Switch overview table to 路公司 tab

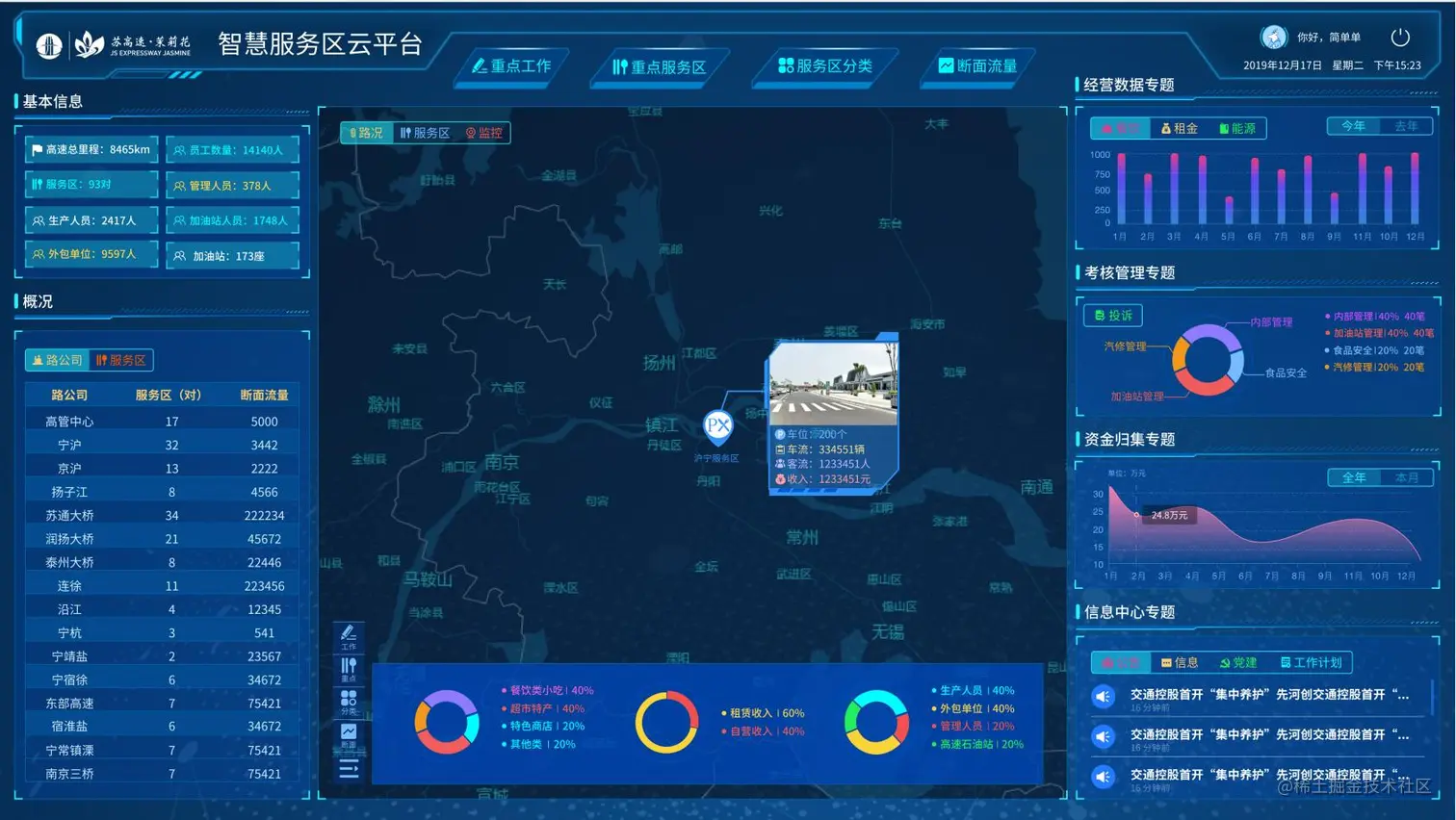click(x=58, y=360)
